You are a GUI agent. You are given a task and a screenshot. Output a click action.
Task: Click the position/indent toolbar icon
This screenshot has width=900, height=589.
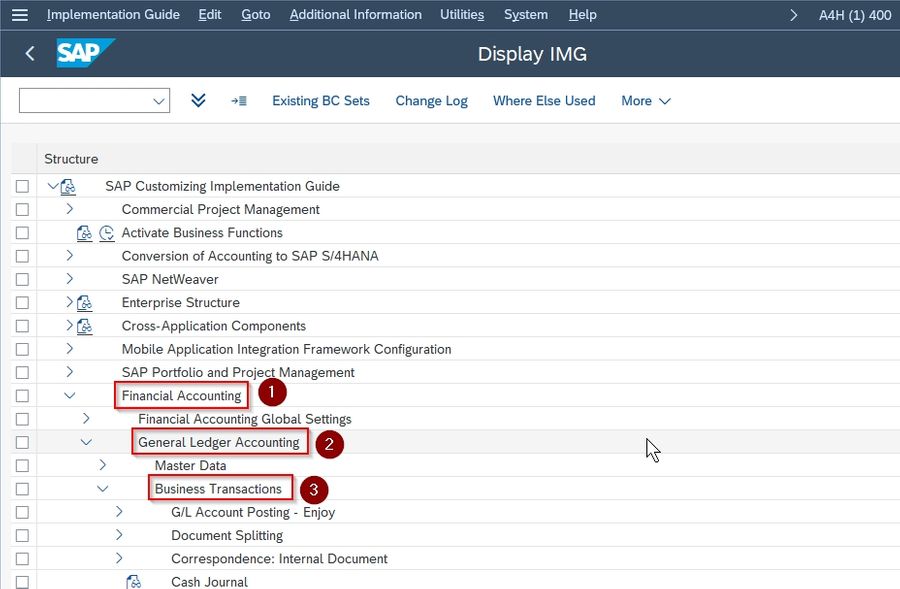click(239, 101)
